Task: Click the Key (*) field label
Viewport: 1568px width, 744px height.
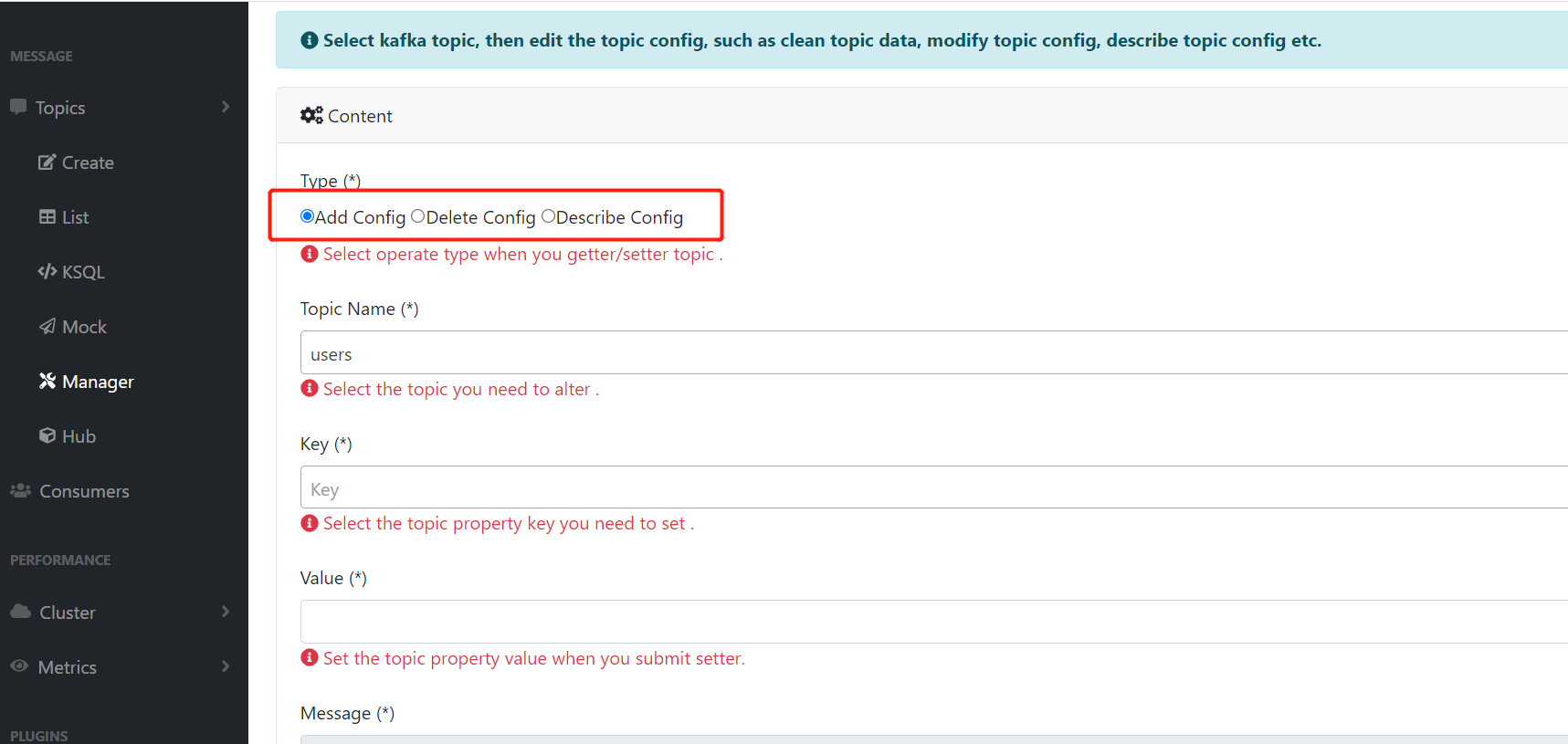Action: [x=326, y=444]
